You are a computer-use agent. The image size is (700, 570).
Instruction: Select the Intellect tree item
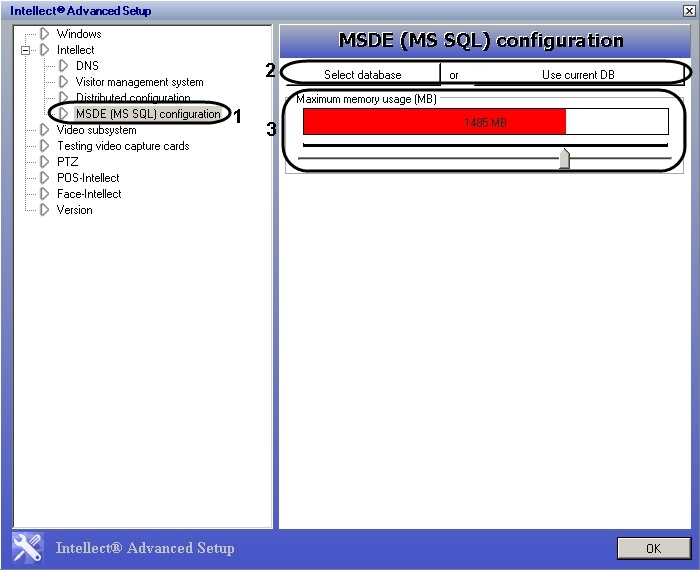(75, 50)
